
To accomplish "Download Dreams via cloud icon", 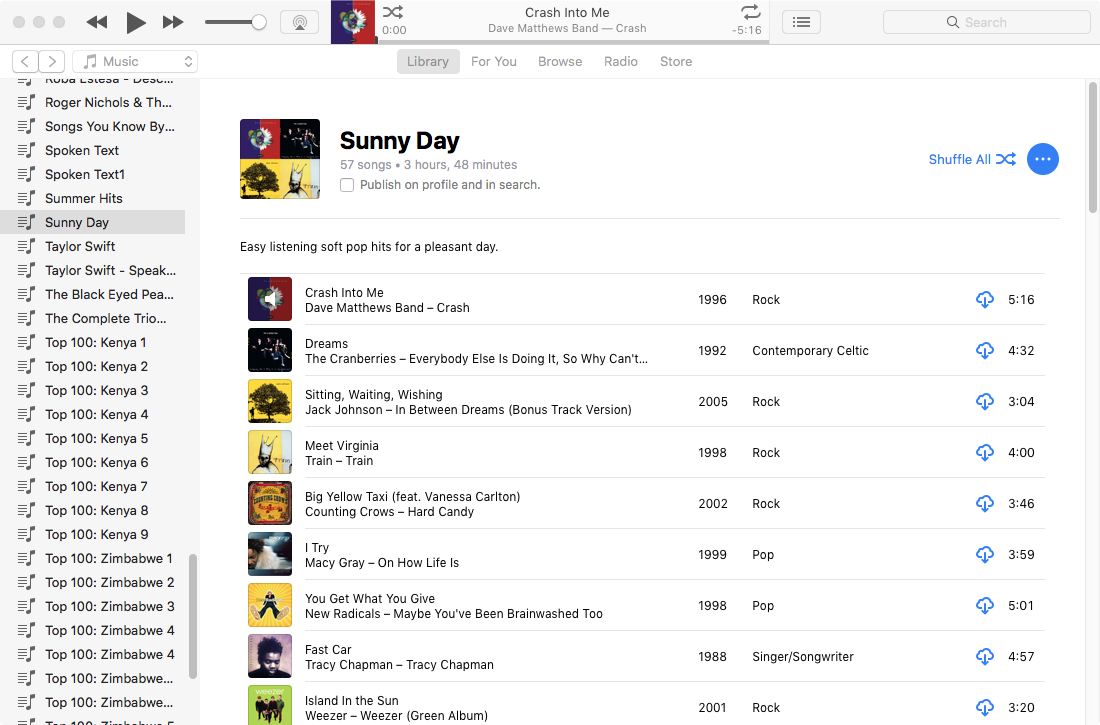I will pyautogui.click(x=984, y=351).
